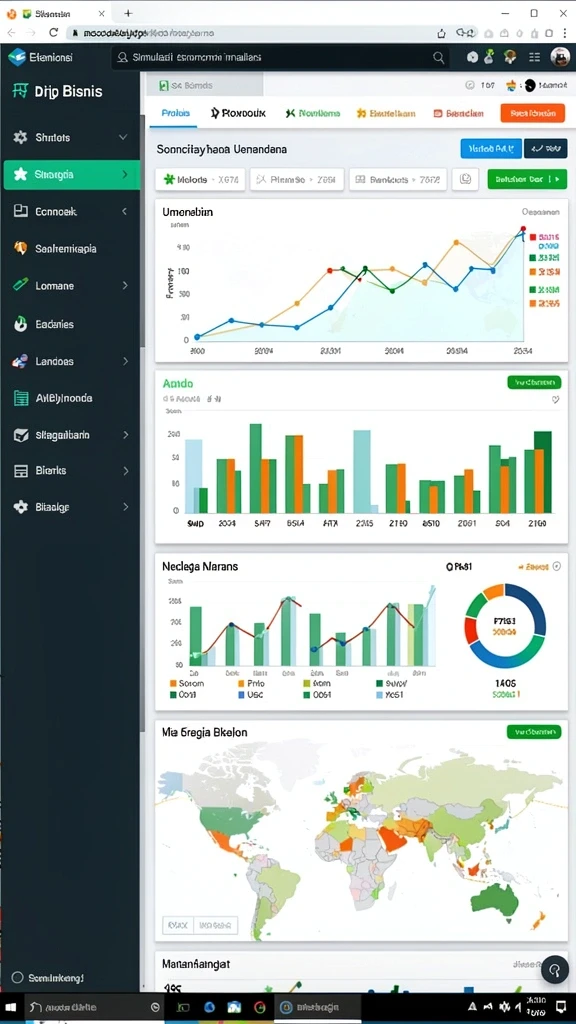Toggle the red legend marker in Umenabim chart
Image resolution: width=576 pixels, height=1024 pixels.
[x=533, y=237]
